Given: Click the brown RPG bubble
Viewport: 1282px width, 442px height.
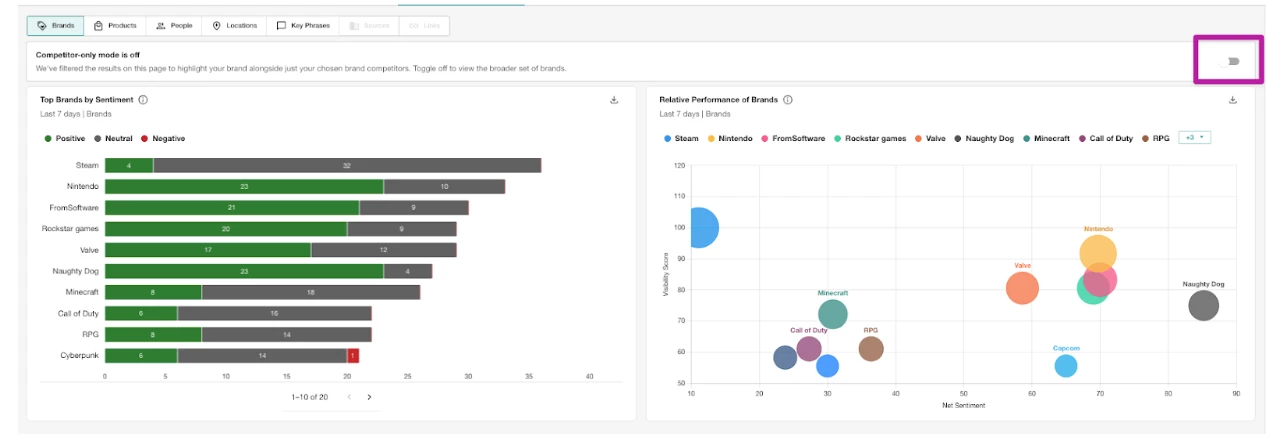Looking at the screenshot, I should (x=871, y=348).
